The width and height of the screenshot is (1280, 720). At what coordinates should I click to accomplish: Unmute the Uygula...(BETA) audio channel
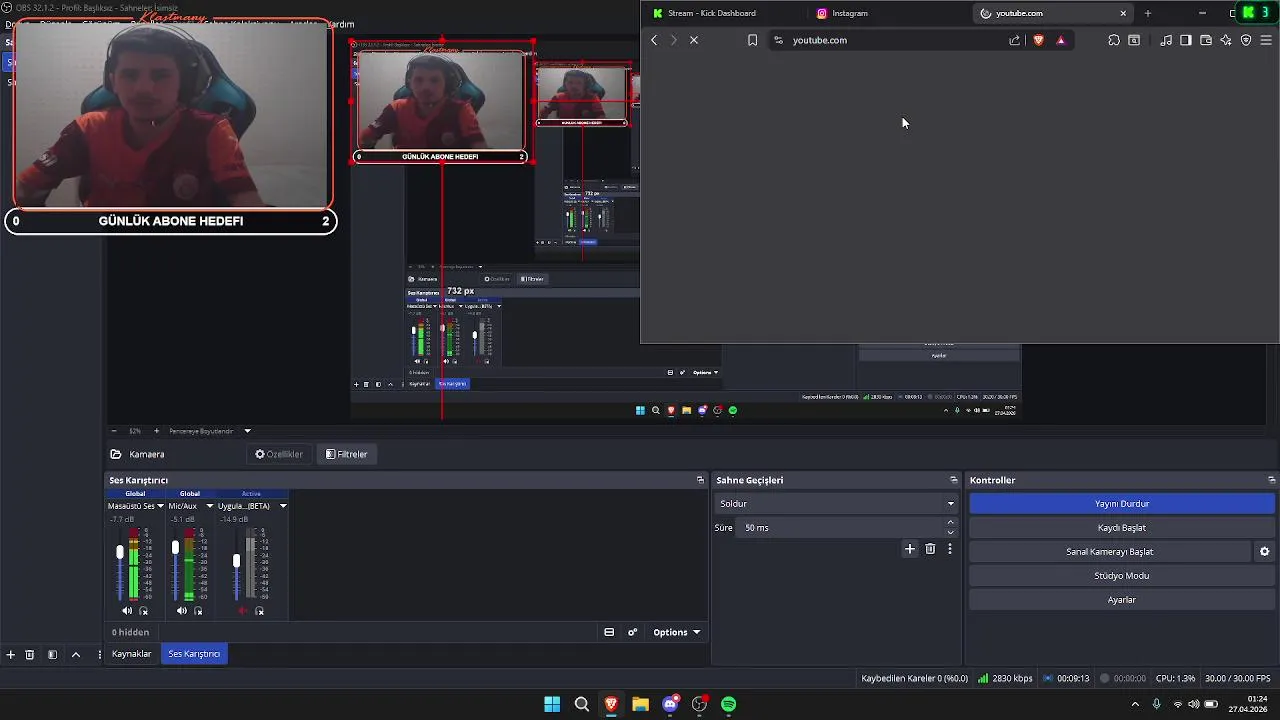click(242, 611)
